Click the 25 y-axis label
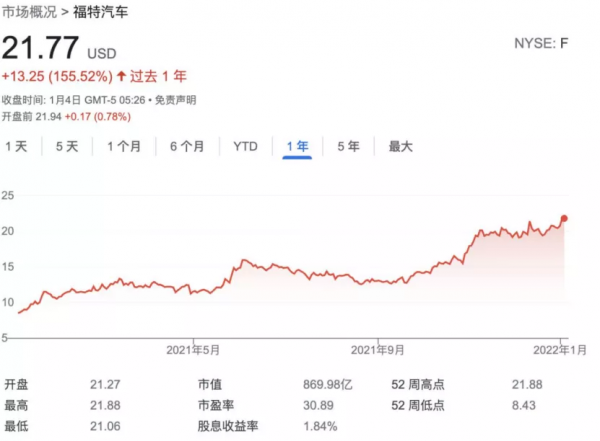Image resolution: width=600 pixels, height=441 pixels. click(8, 196)
